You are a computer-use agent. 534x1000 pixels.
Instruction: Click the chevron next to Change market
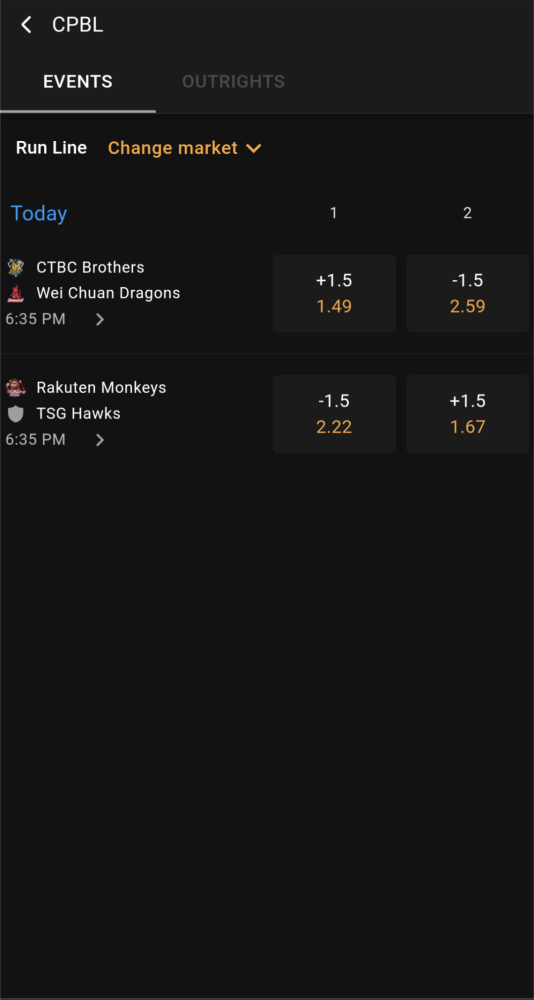[254, 149]
